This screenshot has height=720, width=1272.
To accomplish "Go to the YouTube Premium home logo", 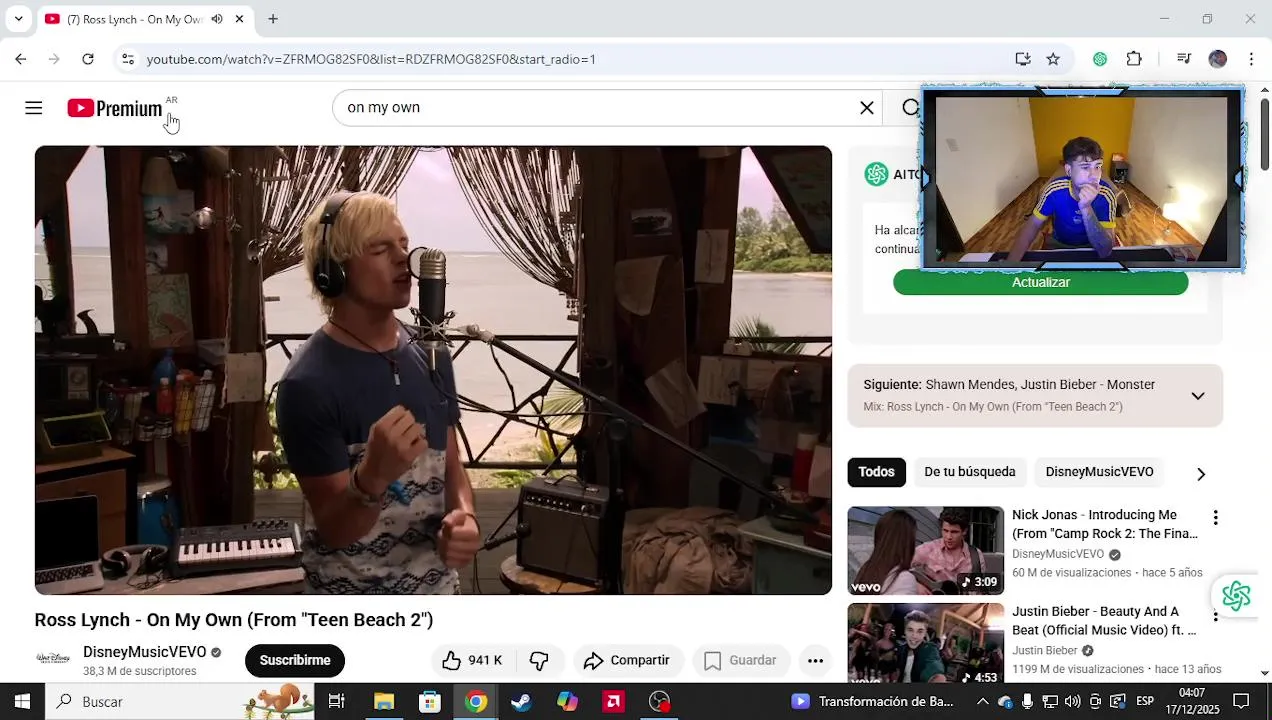I will [115, 108].
